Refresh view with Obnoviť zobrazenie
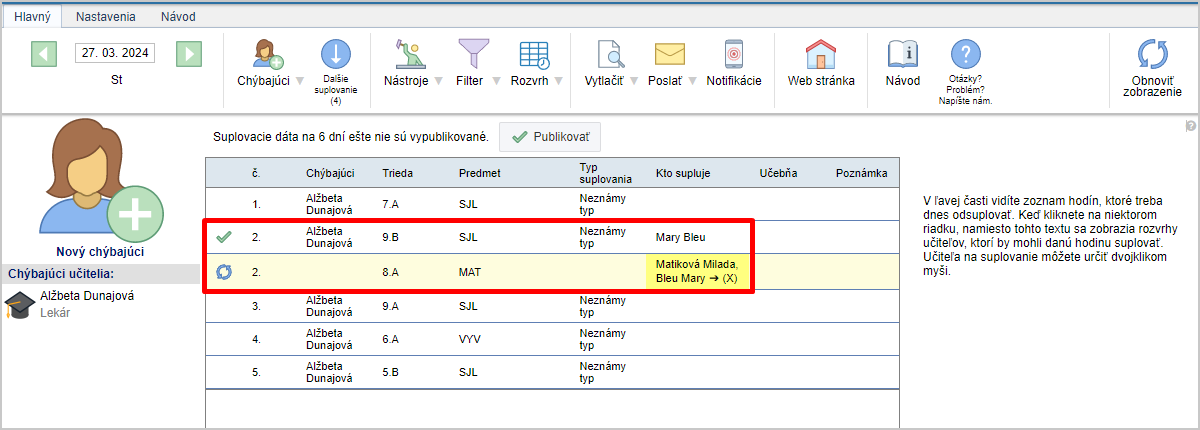 (x=1152, y=55)
